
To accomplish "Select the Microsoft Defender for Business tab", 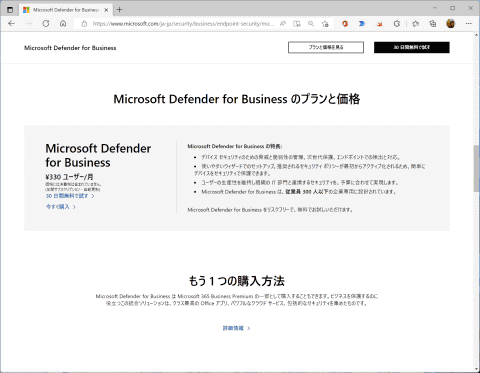I will [65, 10].
